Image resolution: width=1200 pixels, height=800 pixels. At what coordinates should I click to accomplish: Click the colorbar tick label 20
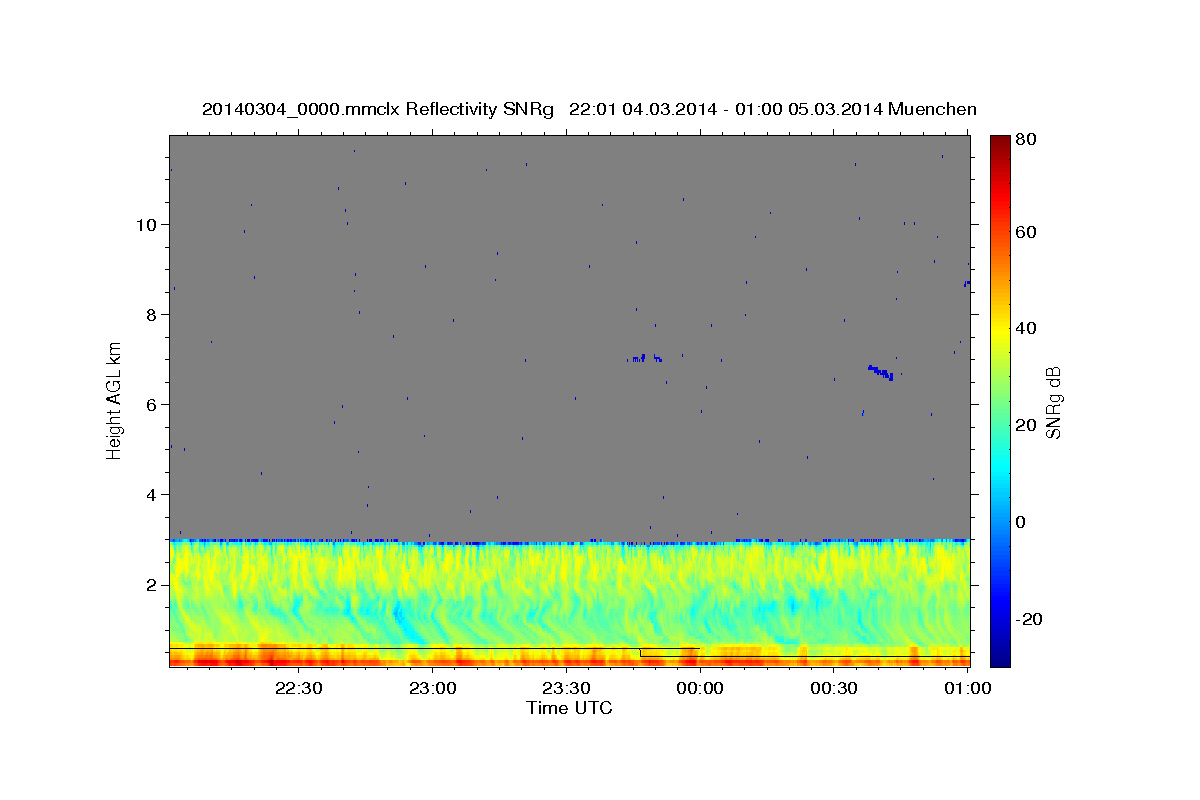point(1028,425)
